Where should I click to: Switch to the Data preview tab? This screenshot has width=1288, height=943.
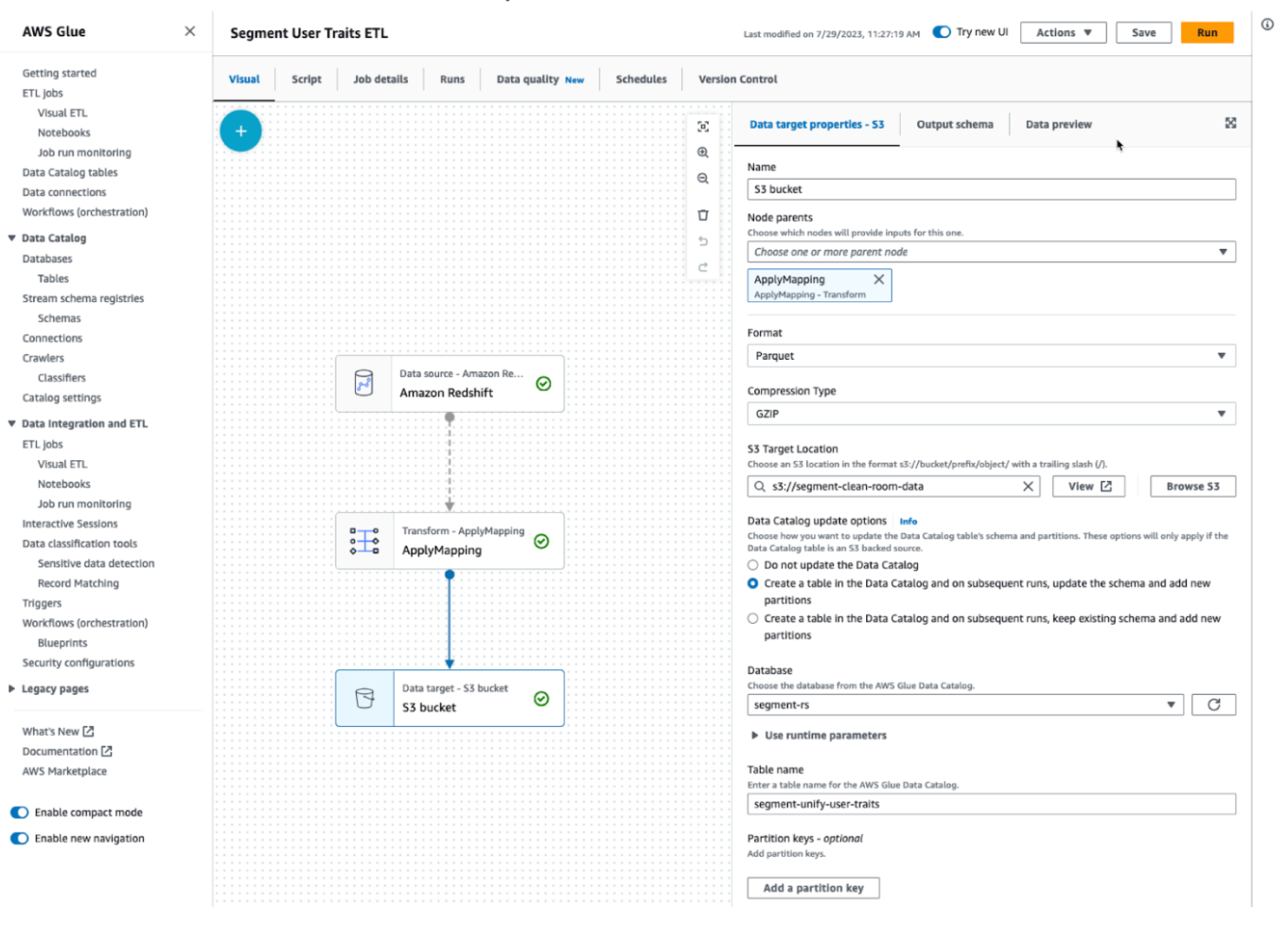1058,124
